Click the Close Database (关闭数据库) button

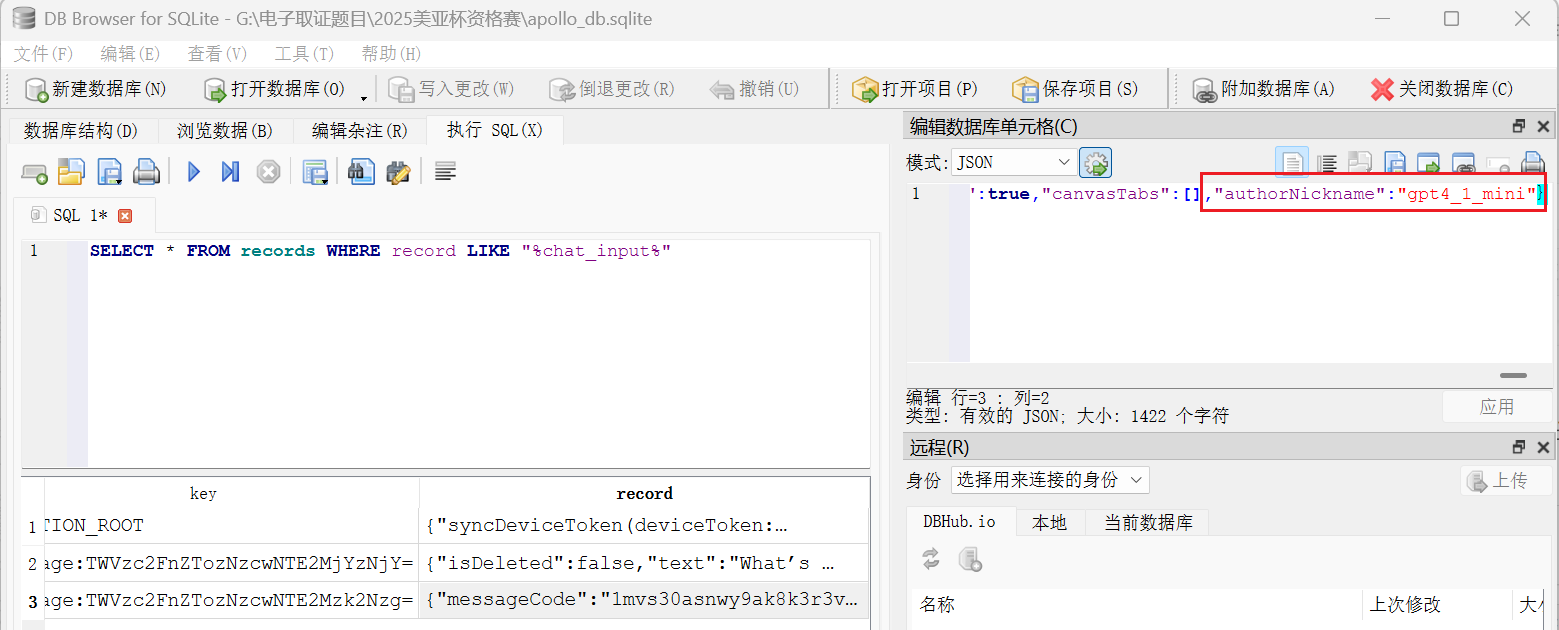click(x=1441, y=89)
